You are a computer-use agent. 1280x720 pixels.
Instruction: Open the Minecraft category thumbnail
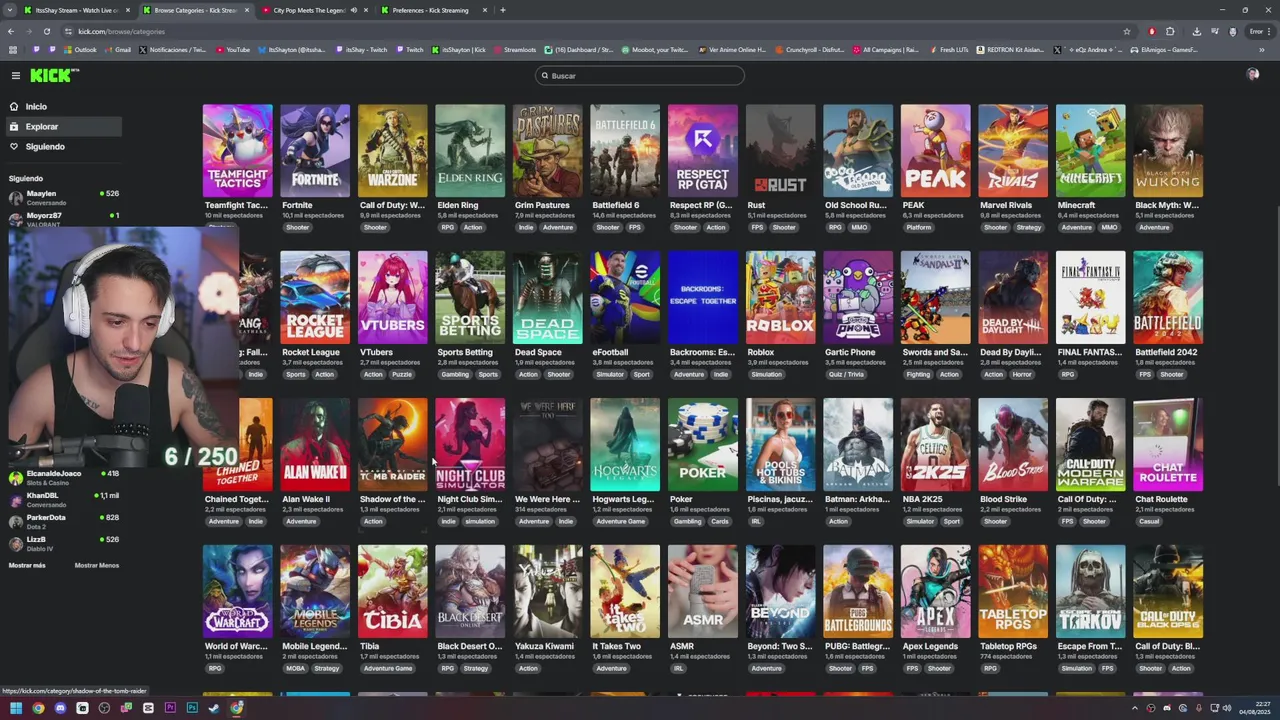click(1090, 150)
